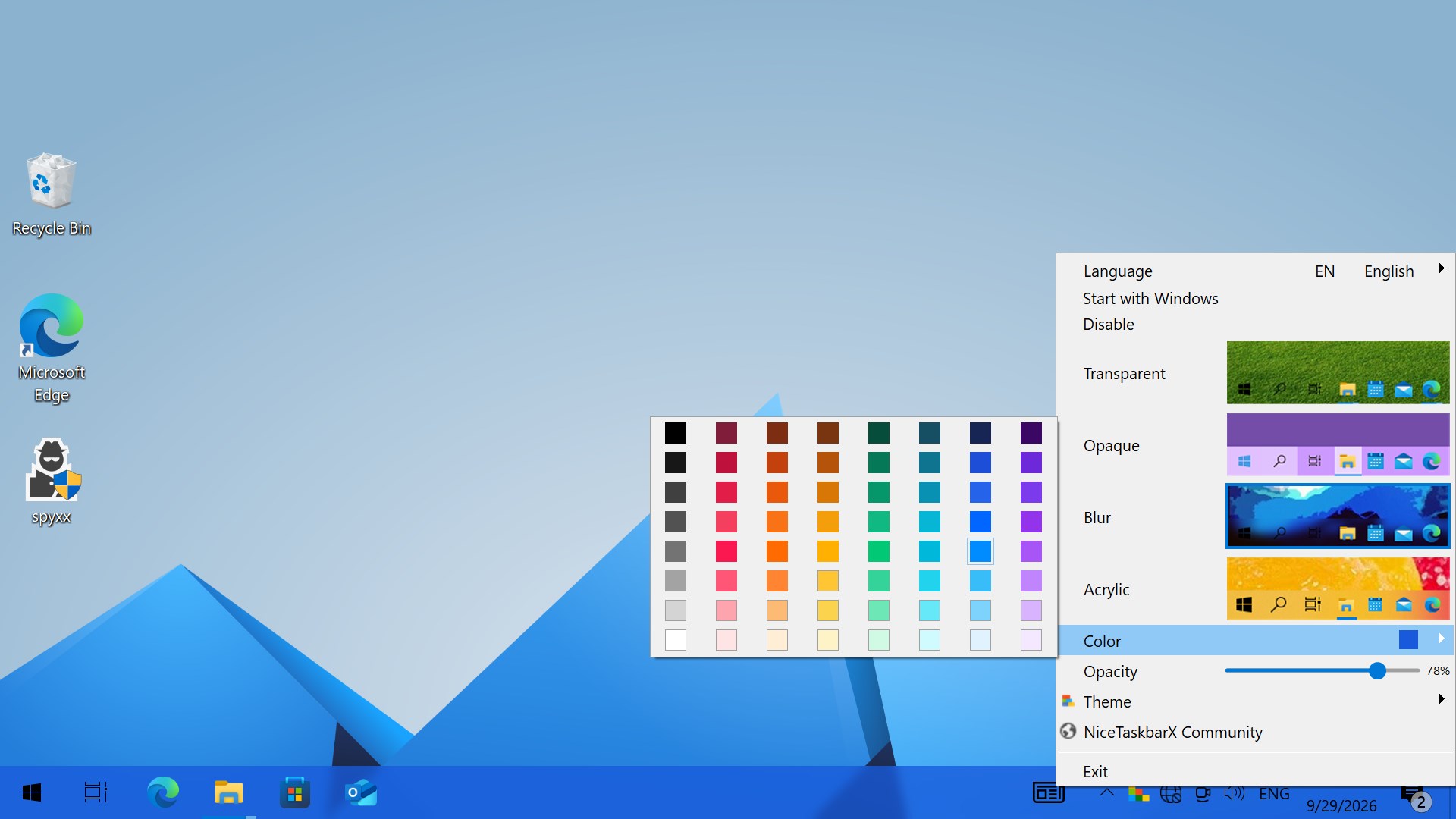Viewport: 1456px width, 819px height.
Task: Expand the Language submenu arrow
Action: pos(1442,268)
